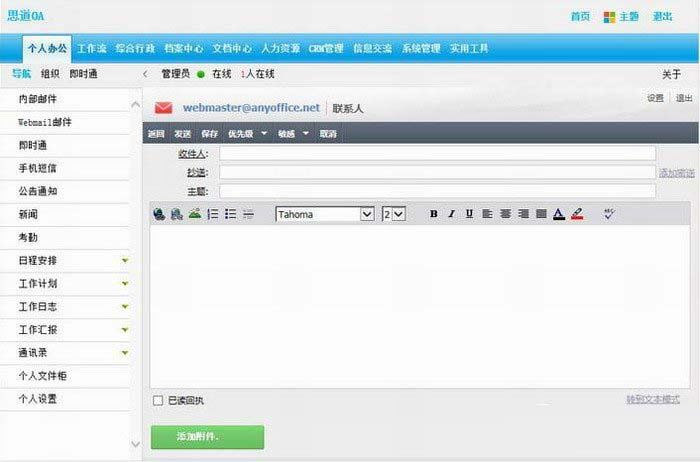
Task: Click the 抄送 CC input field
Action: pos(438,172)
